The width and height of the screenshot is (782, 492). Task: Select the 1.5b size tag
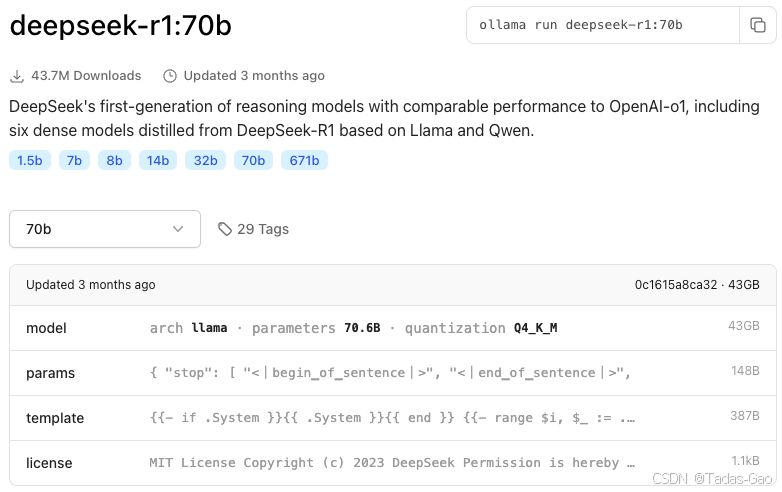30,161
